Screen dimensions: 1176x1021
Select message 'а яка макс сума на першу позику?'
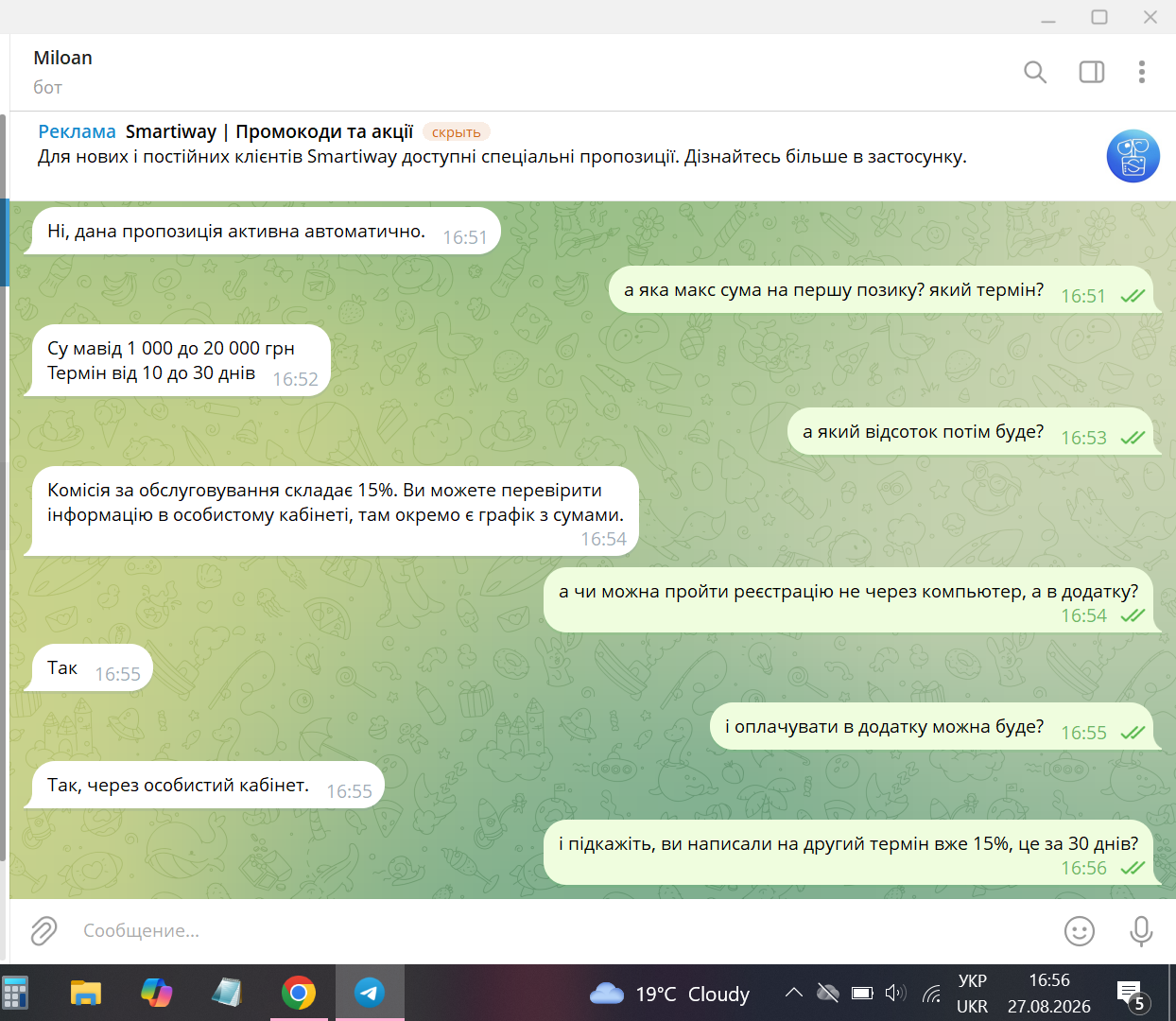point(886,290)
